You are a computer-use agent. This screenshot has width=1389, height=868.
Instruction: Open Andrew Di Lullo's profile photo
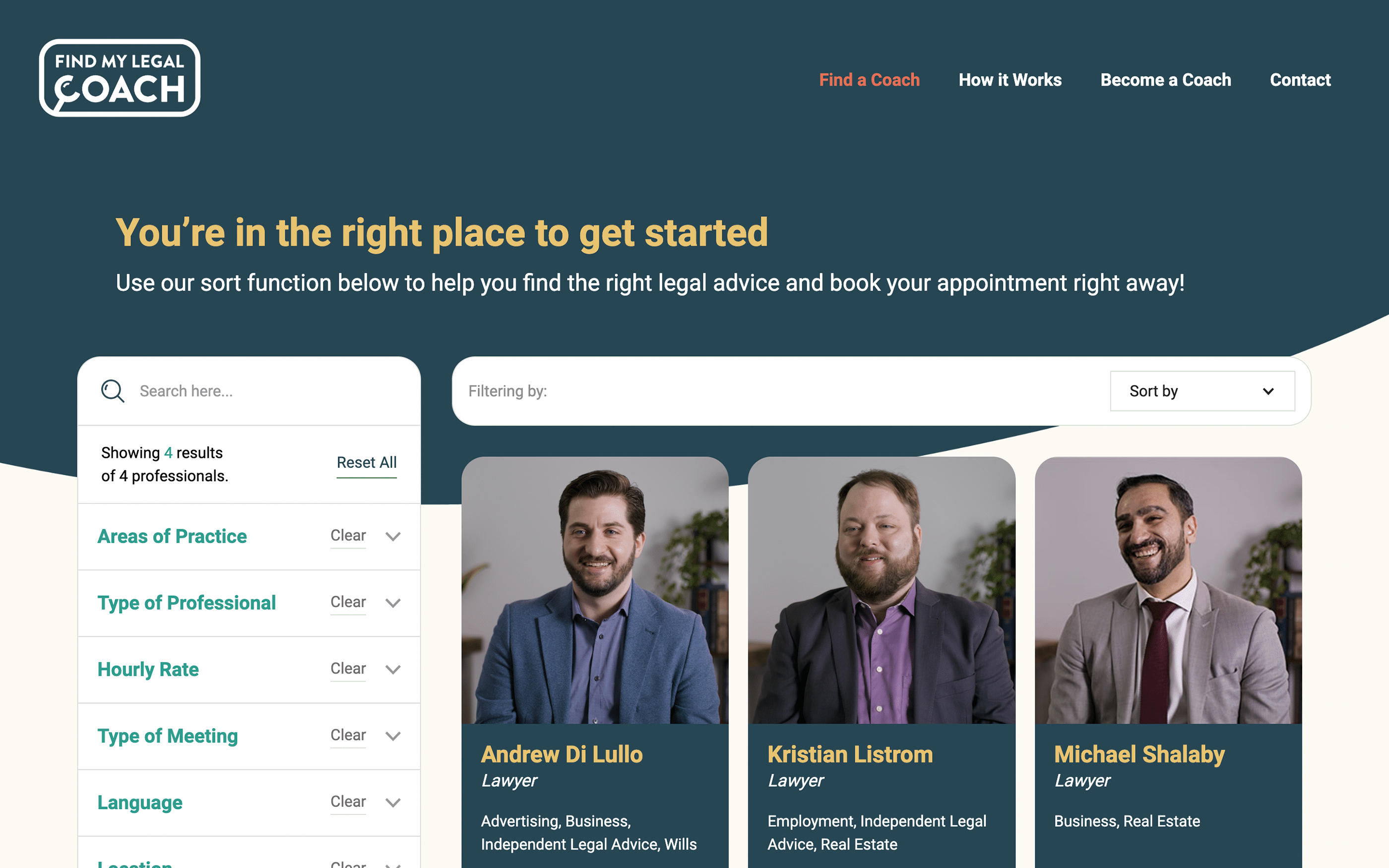[x=595, y=590]
